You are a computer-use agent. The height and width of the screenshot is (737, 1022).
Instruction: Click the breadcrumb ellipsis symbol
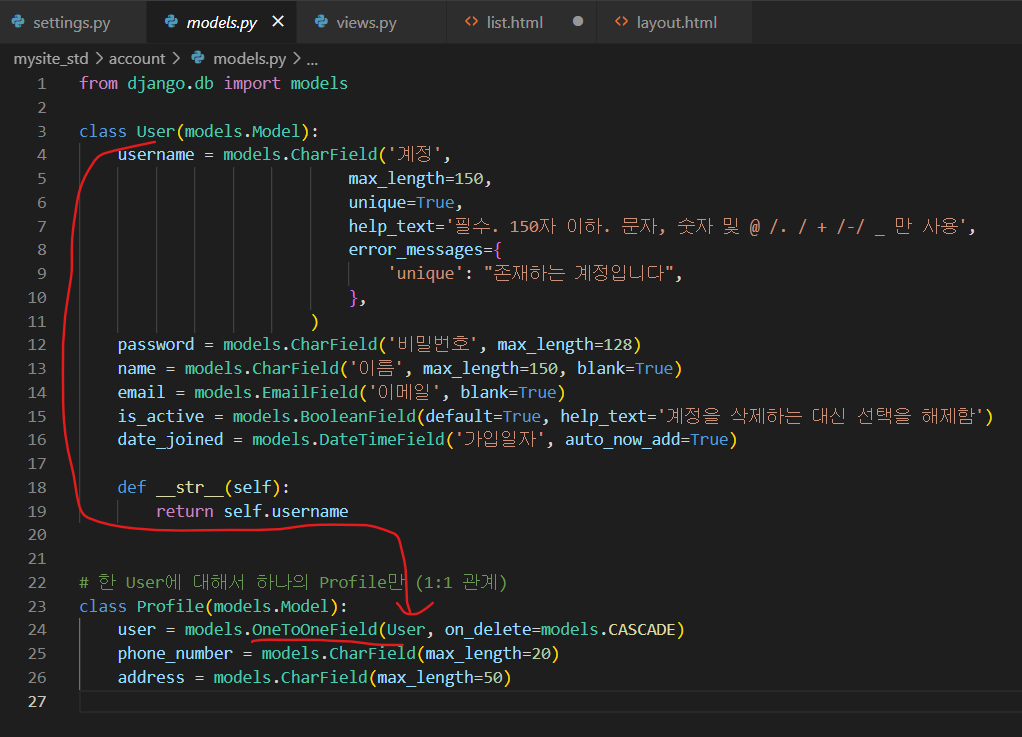[312, 60]
